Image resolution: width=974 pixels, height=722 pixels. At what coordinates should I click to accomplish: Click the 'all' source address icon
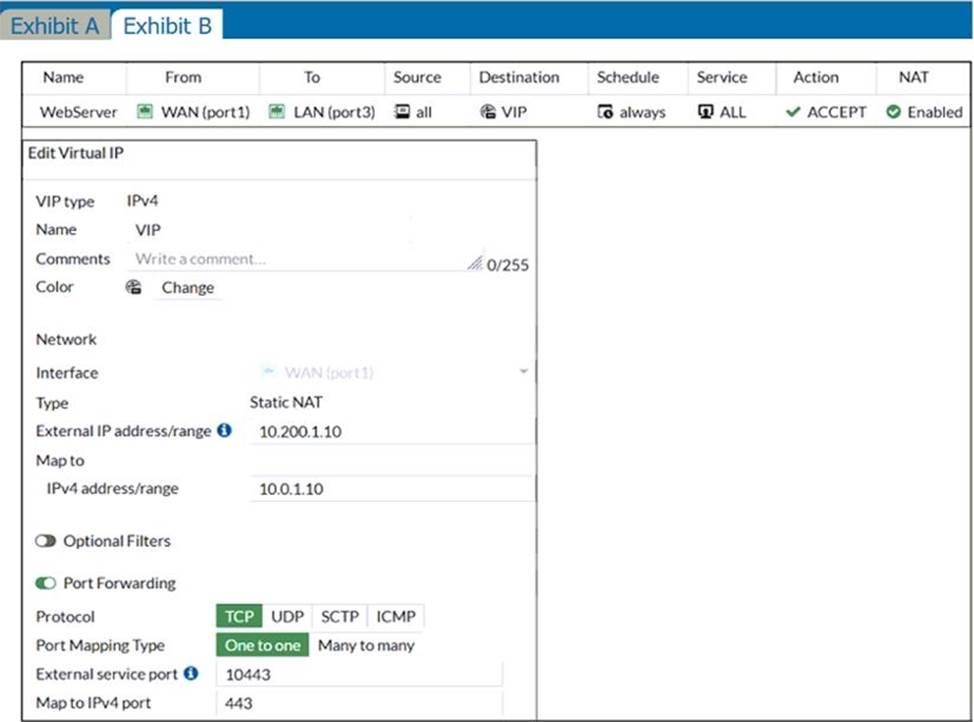(x=400, y=113)
